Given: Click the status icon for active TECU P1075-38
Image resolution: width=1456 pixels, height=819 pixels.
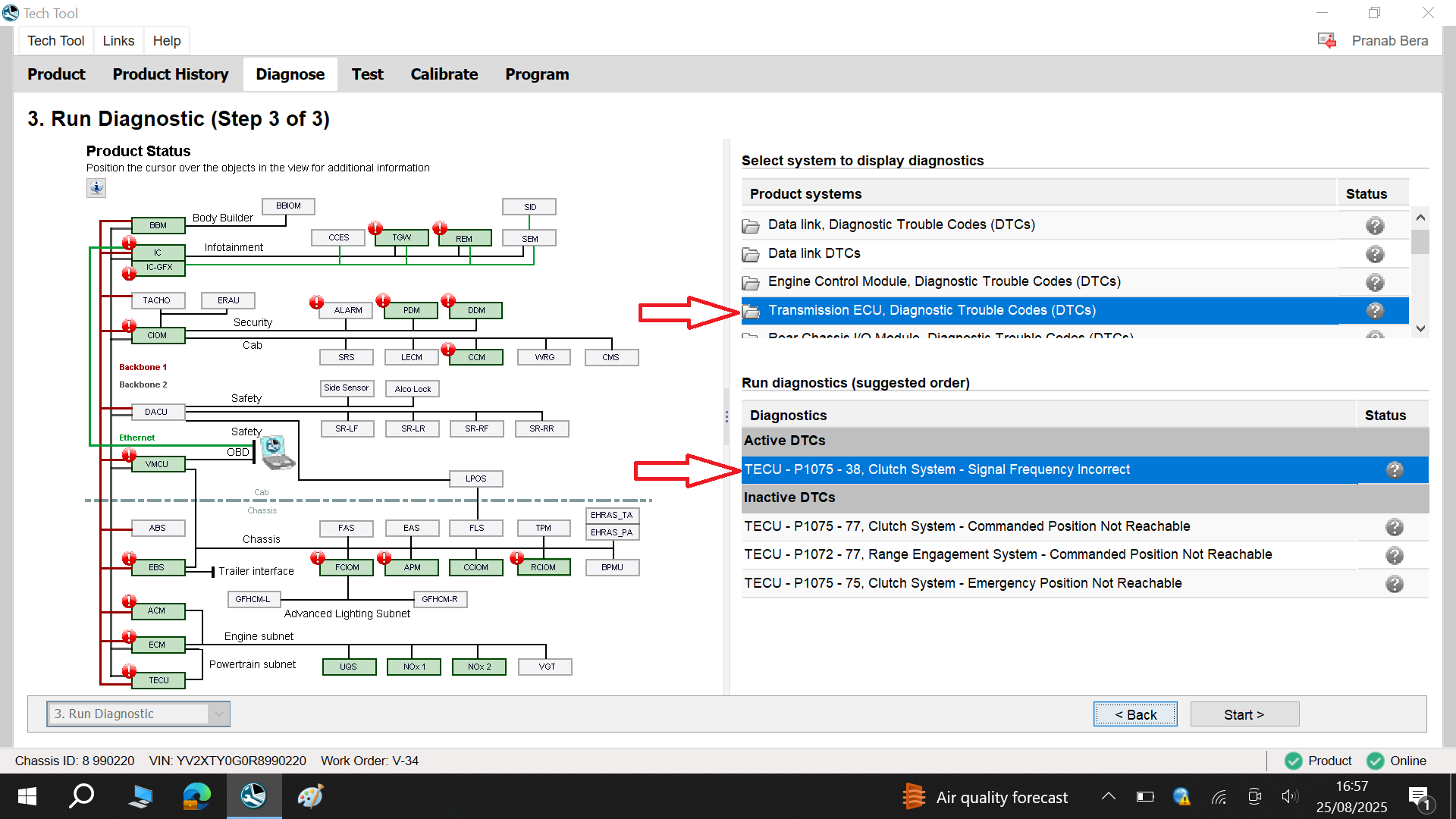Looking at the screenshot, I should pyautogui.click(x=1395, y=470).
